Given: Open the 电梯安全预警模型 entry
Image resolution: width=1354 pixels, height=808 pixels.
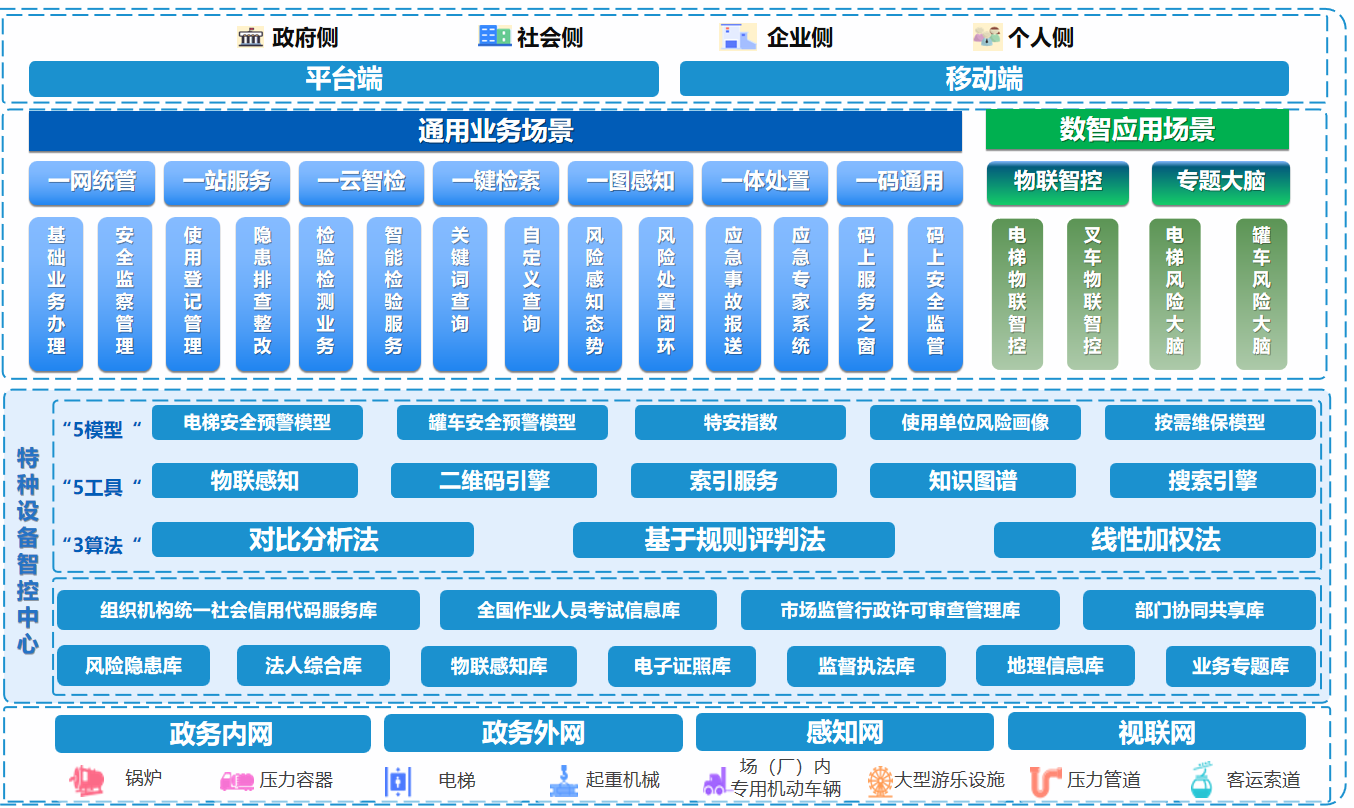Looking at the screenshot, I should pyautogui.click(x=256, y=422).
